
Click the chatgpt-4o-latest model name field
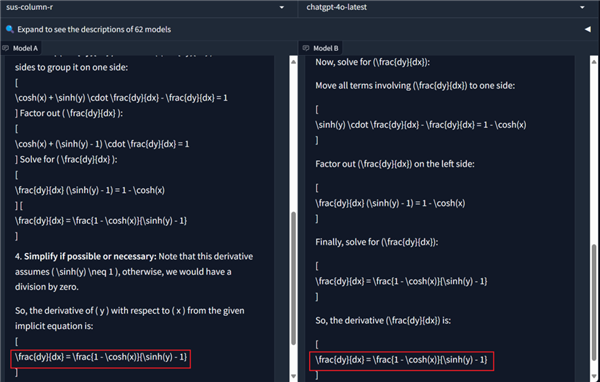(448, 8)
